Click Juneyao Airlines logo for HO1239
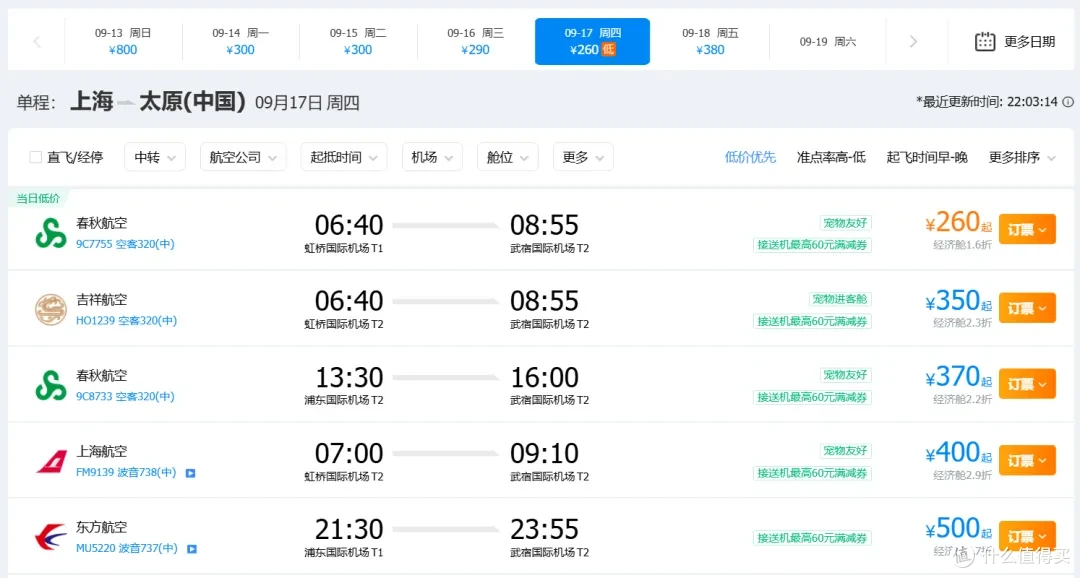This screenshot has height=578, width=1080. (50, 309)
